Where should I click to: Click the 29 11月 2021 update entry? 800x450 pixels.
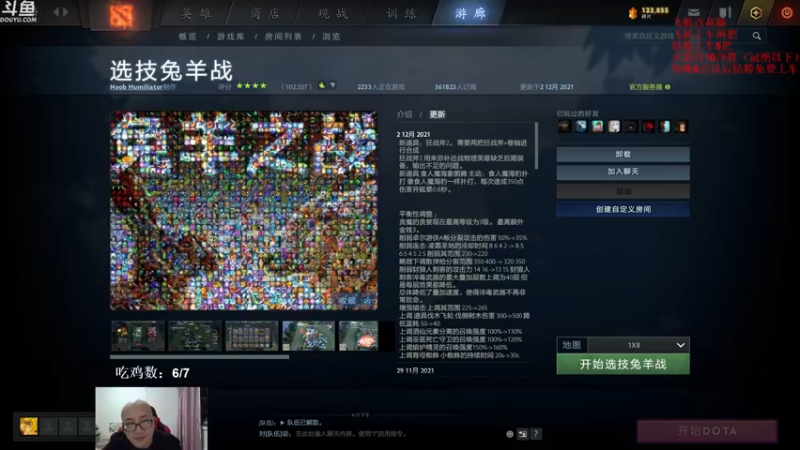pos(415,370)
